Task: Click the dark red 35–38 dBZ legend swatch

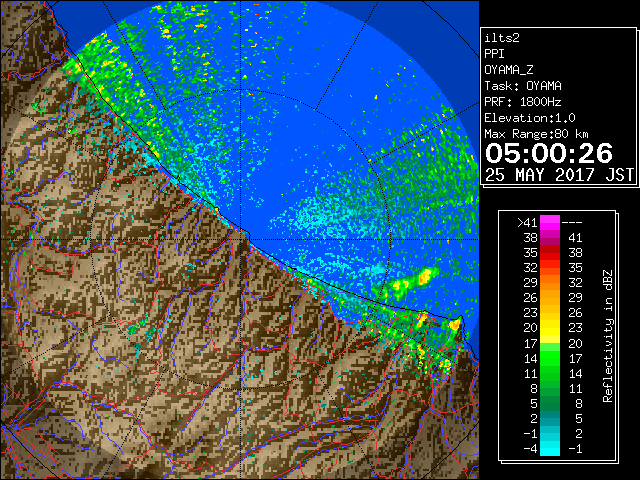Action: (550, 253)
